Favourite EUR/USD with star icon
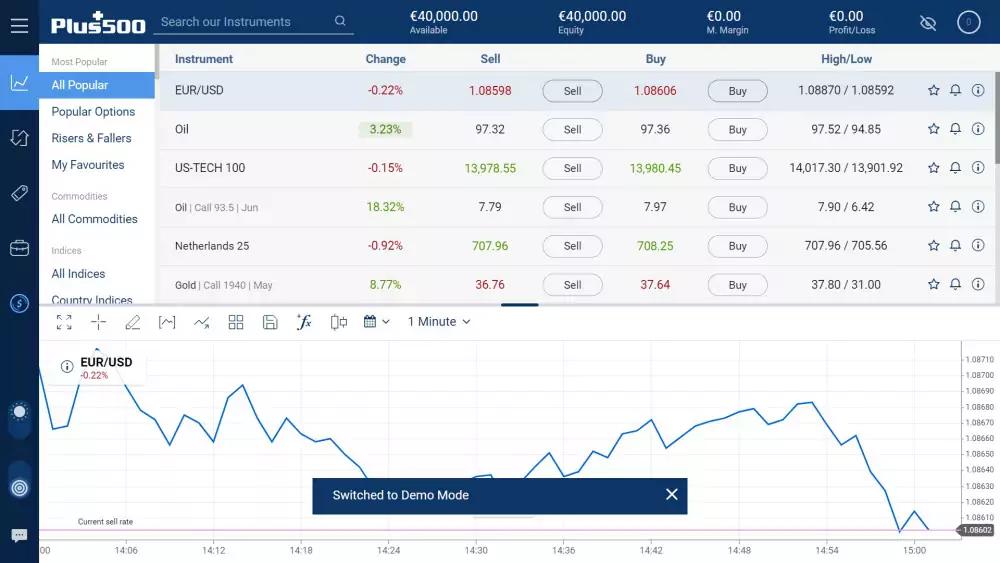Image resolution: width=1000 pixels, height=563 pixels. point(934,91)
